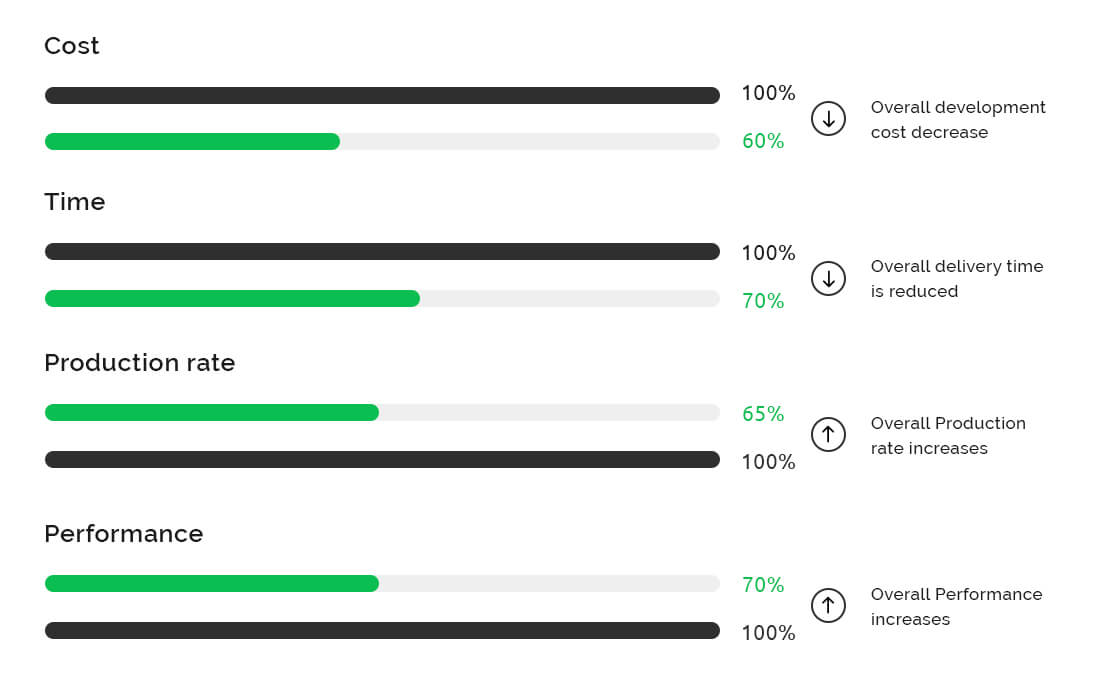Click "Overall Production rate increases" text
The image size is (1118, 689).
pyautogui.click(x=947, y=436)
